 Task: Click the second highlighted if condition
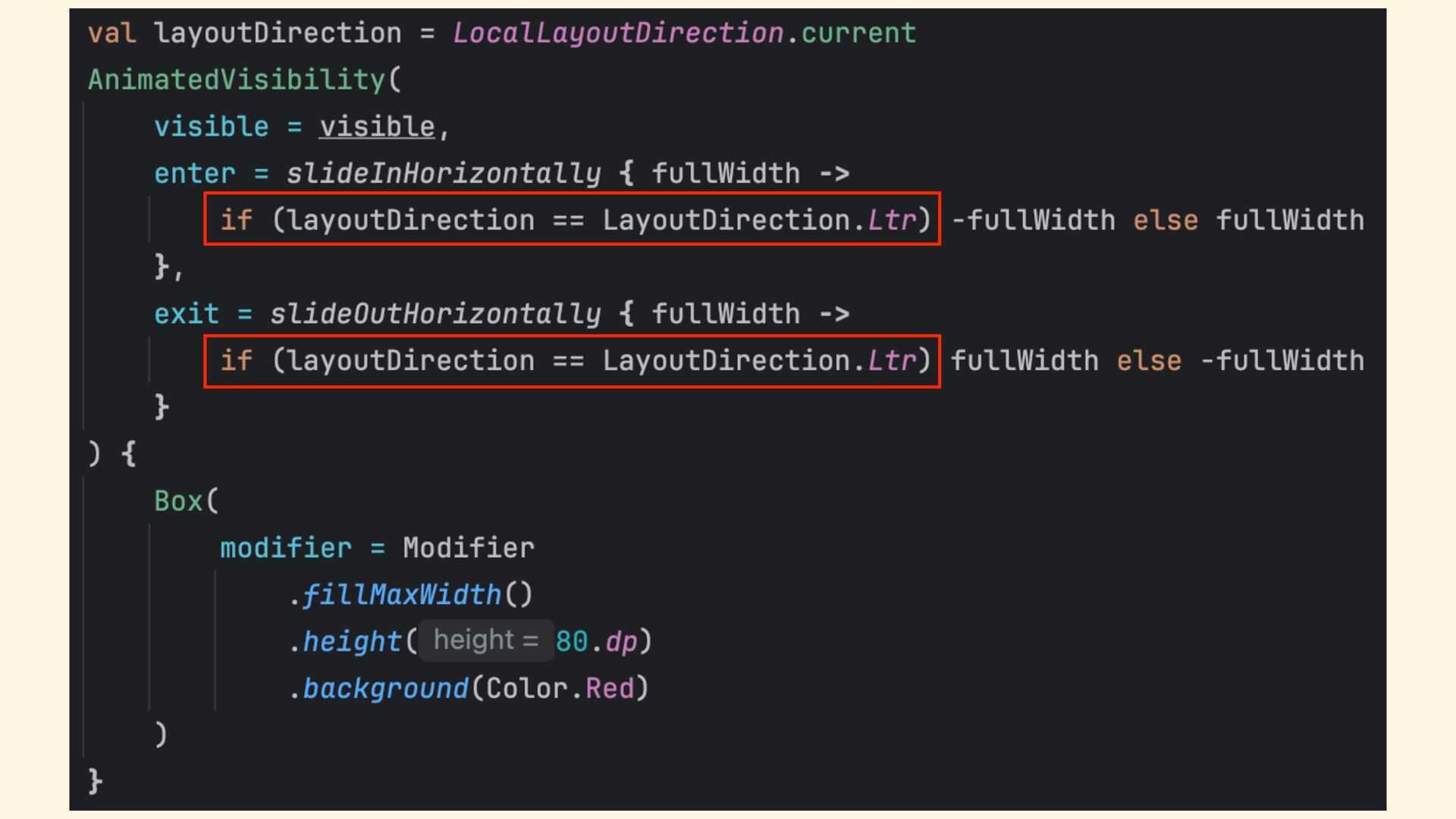[x=573, y=361]
